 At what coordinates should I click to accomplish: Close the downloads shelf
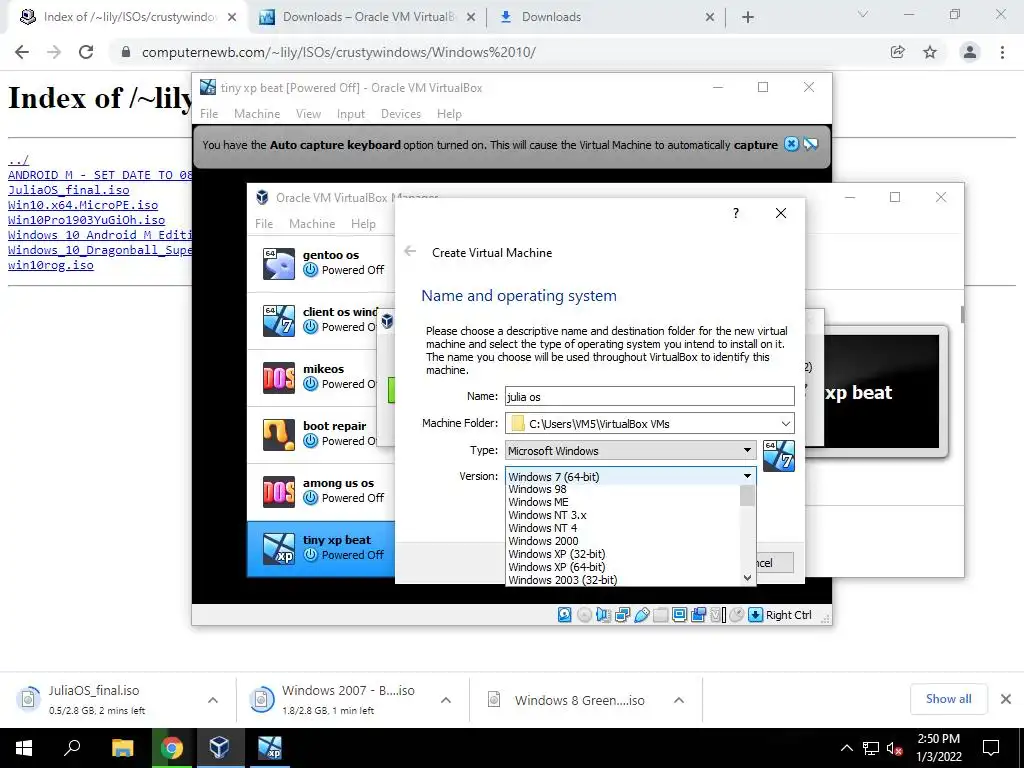1006,699
